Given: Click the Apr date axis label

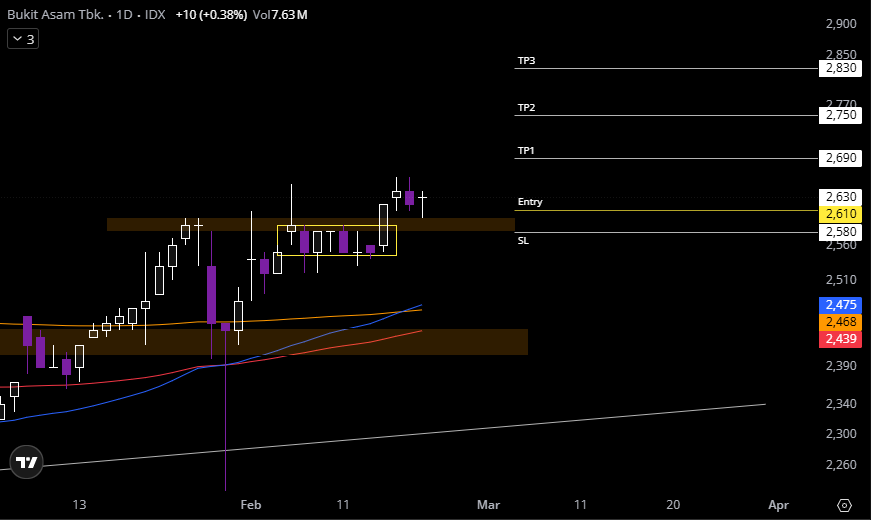Looking at the screenshot, I should [778, 505].
